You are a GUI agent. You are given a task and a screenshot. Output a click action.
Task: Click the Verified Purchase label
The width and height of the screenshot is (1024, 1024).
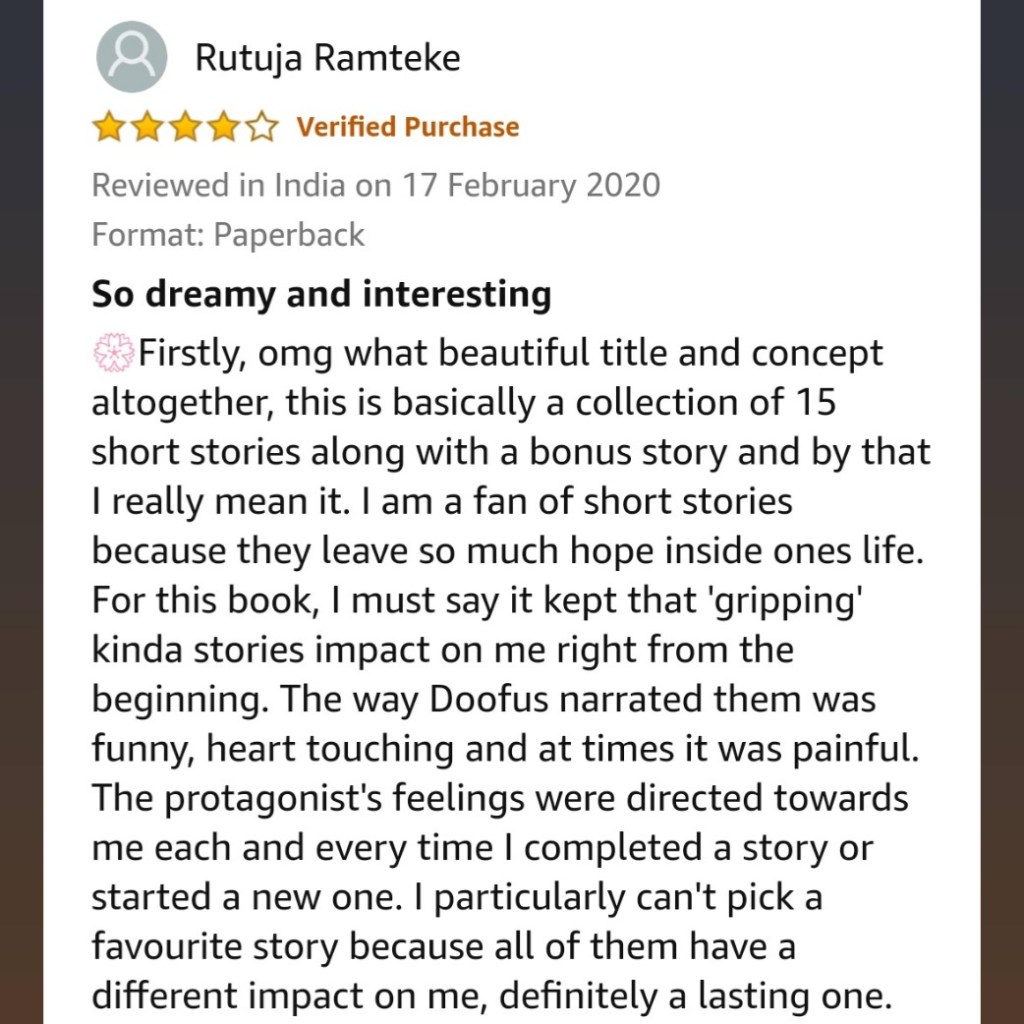(408, 127)
